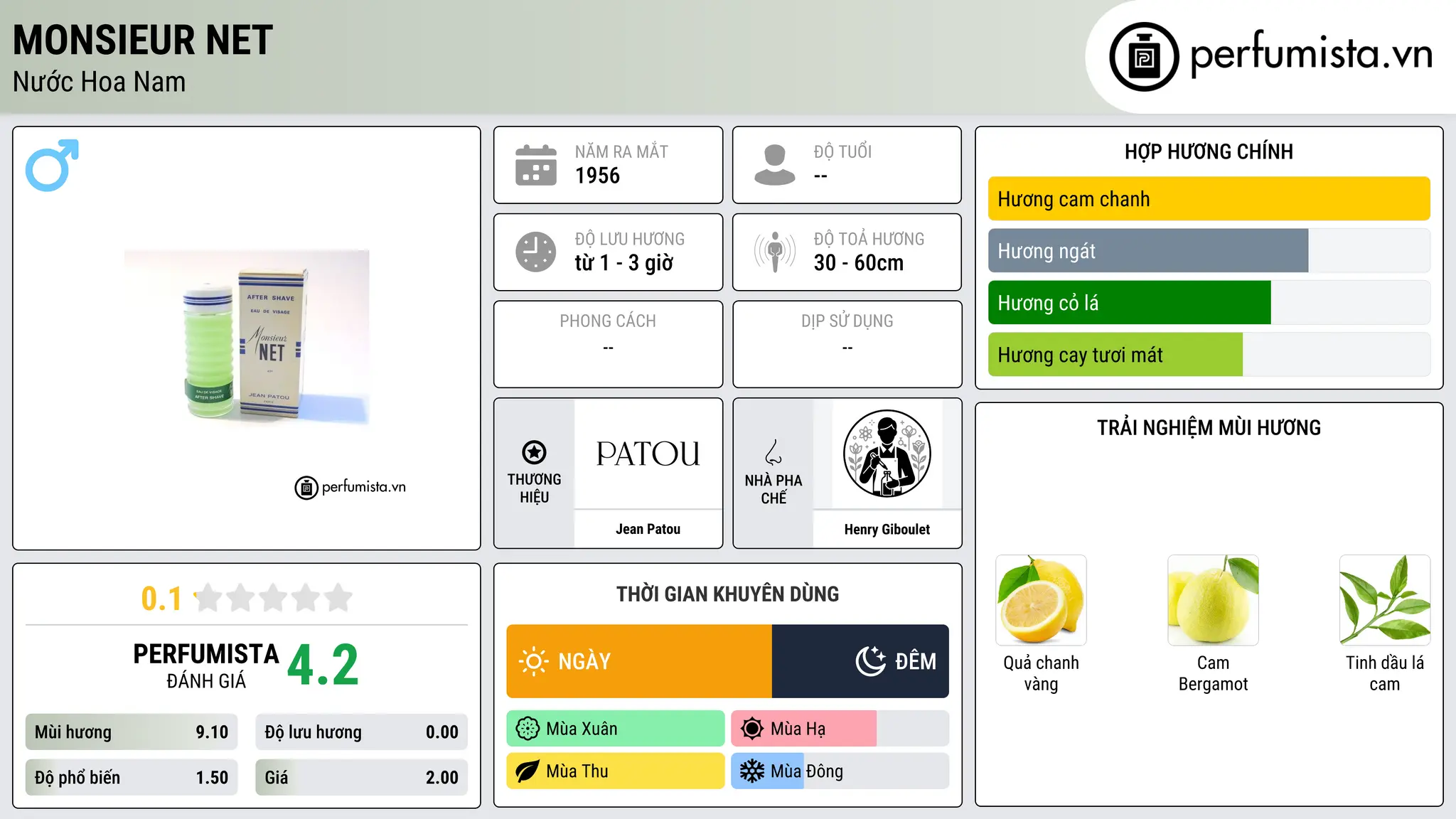Image resolution: width=1456 pixels, height=819 pixels.
Task: Click the Mùa Thu season bar
Action: [x=616, y=771]
